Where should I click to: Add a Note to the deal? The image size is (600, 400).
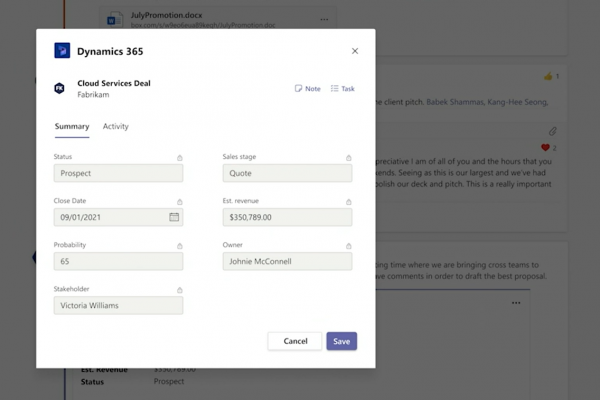coord(308,88)
